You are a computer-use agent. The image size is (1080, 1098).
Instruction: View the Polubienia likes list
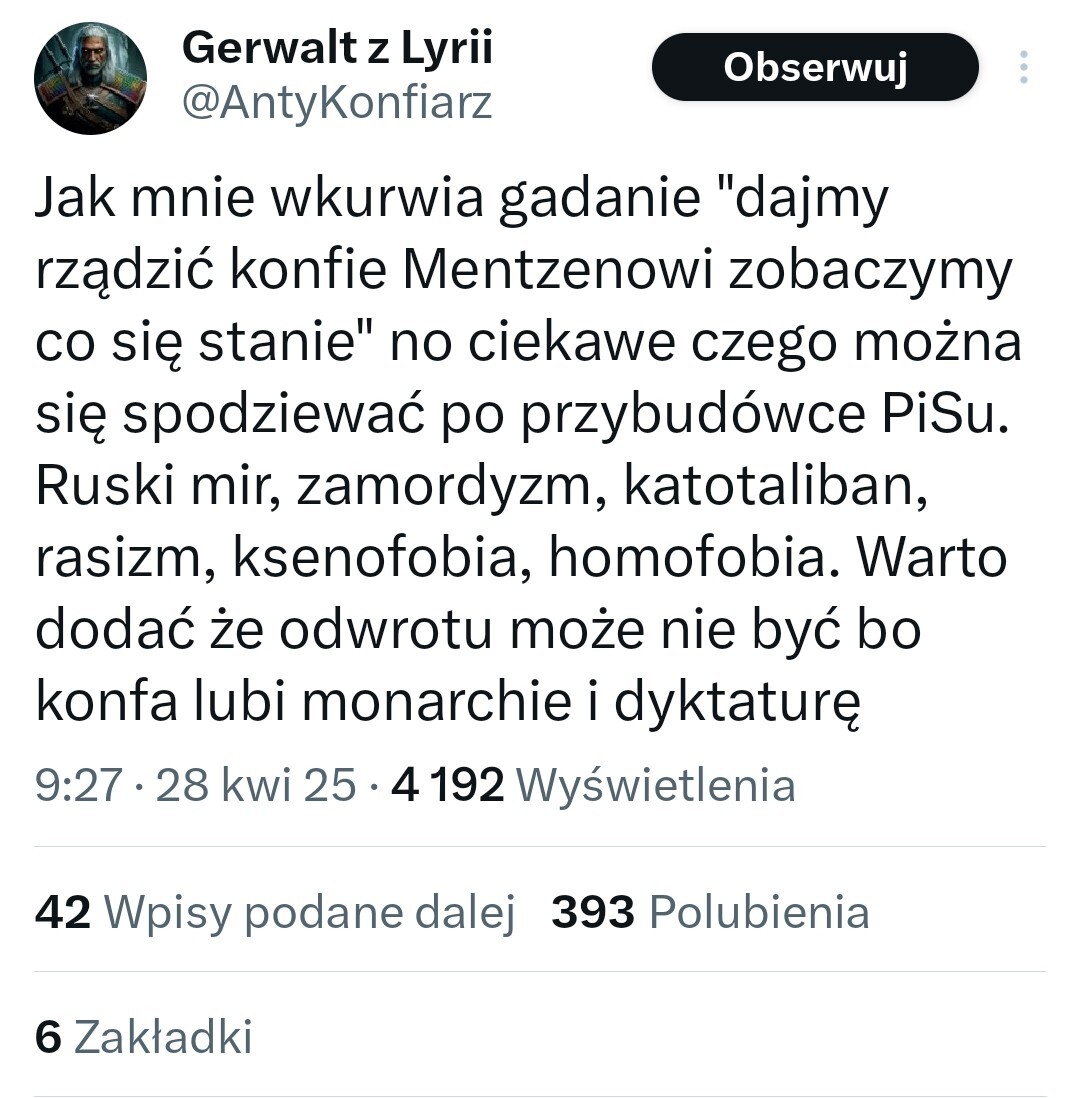759,911
